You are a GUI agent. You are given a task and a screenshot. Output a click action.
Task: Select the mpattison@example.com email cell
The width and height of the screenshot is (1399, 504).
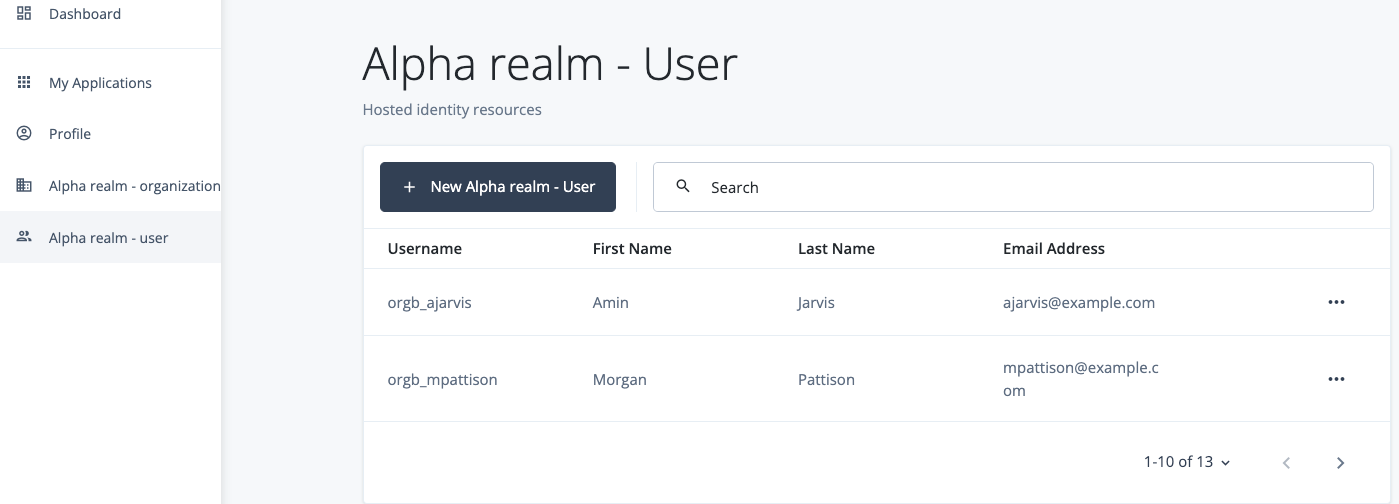coord(1080,379)
